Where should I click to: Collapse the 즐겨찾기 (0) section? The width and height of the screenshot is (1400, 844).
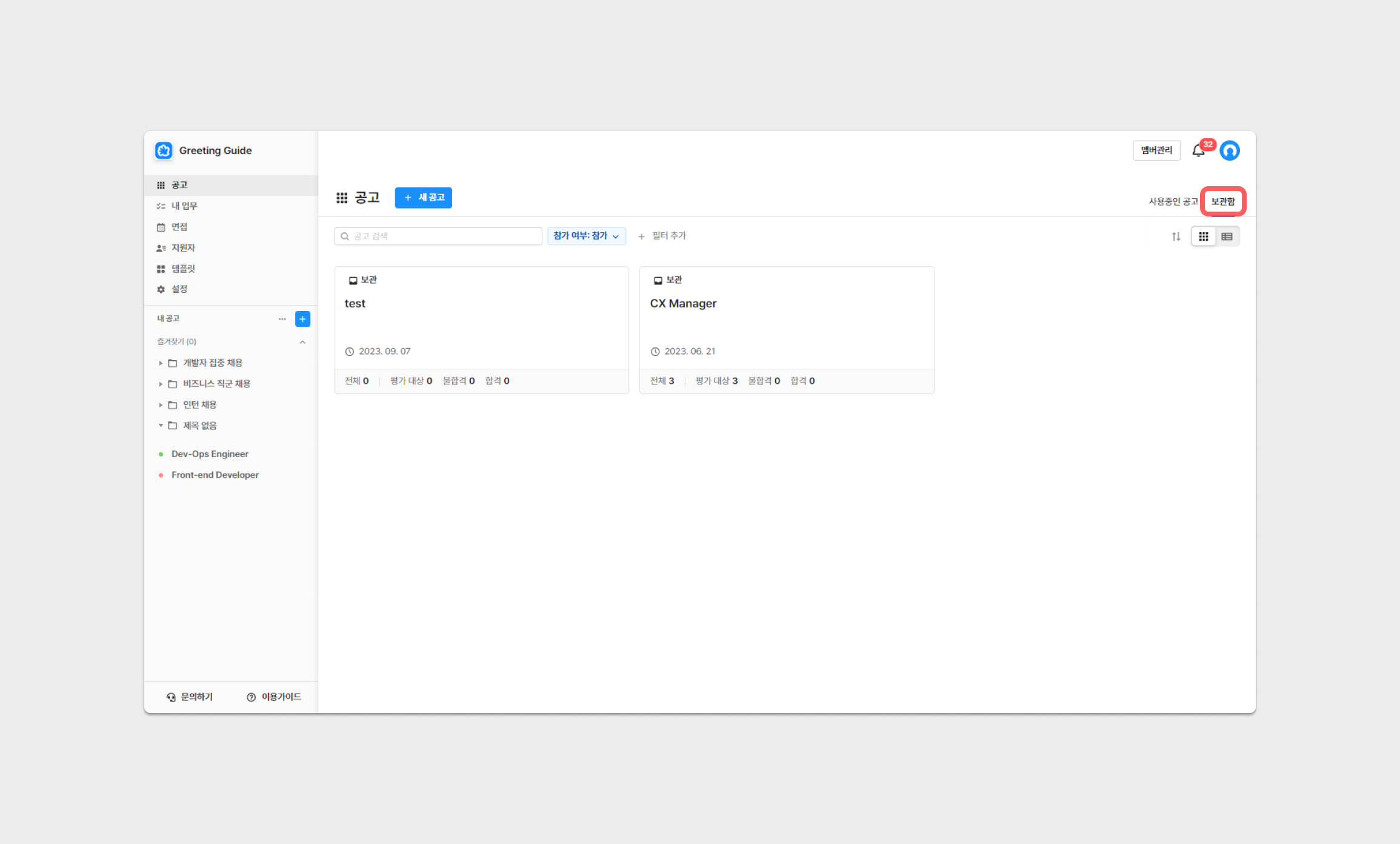302,342
